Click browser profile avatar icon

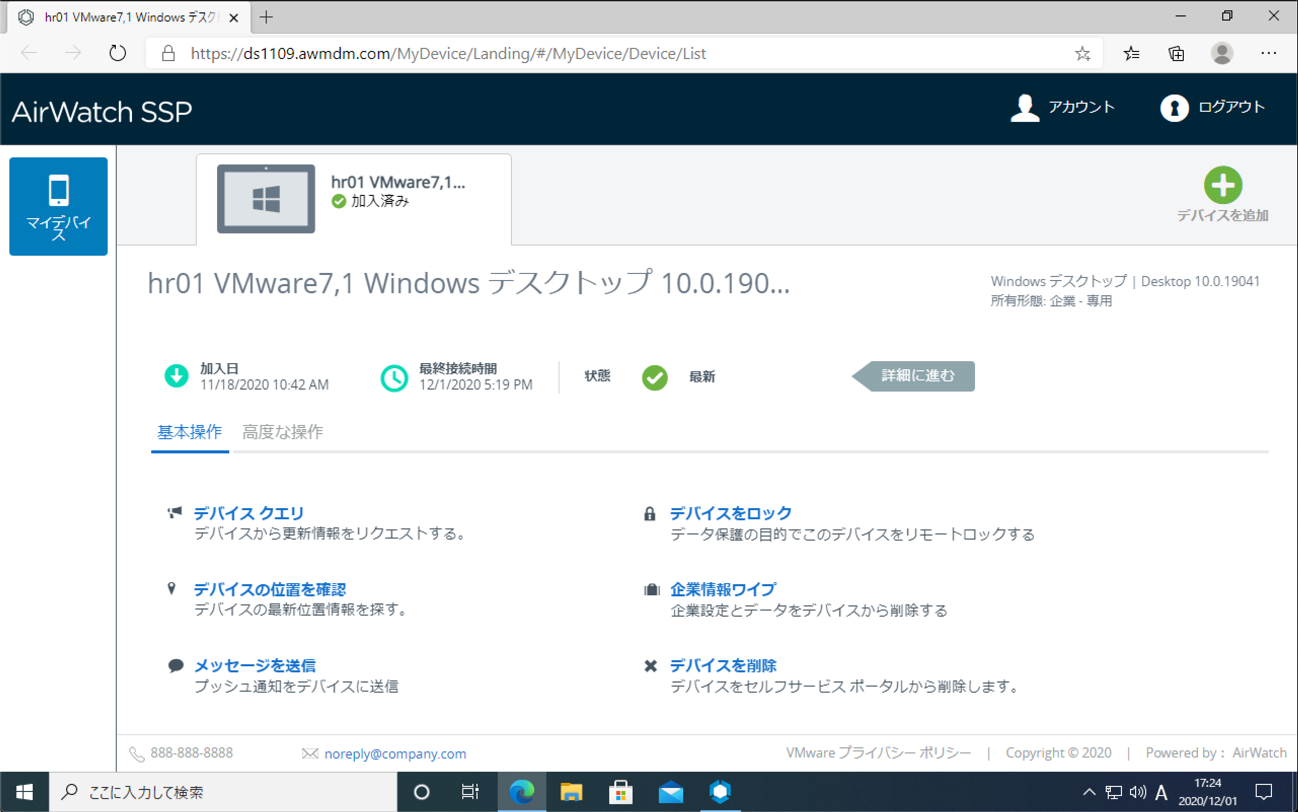point(1222,54)
